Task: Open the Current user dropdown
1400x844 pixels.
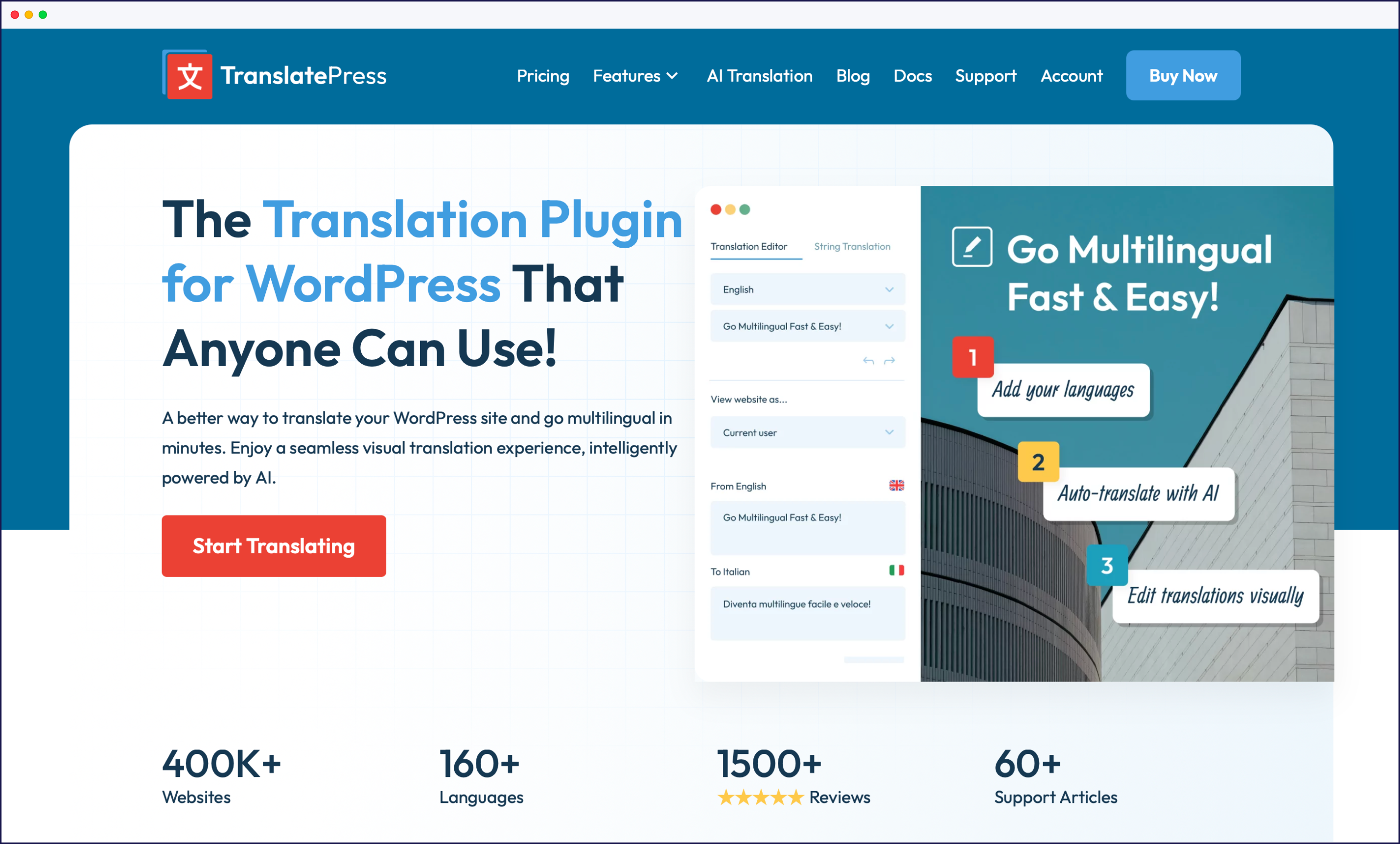Action: (x=807, y=432)
